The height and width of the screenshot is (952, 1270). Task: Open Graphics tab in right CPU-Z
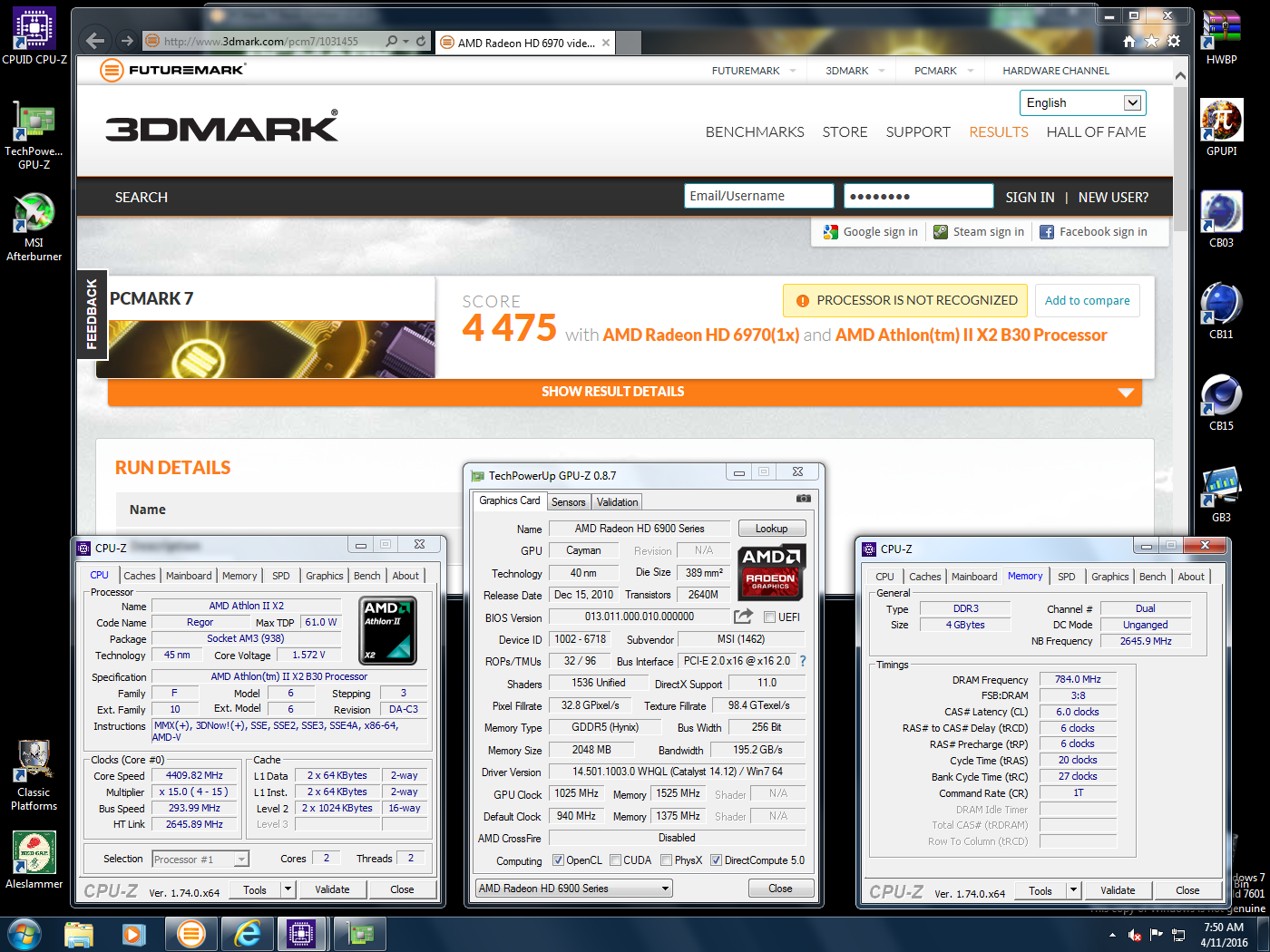click(x=1110, y=577)
